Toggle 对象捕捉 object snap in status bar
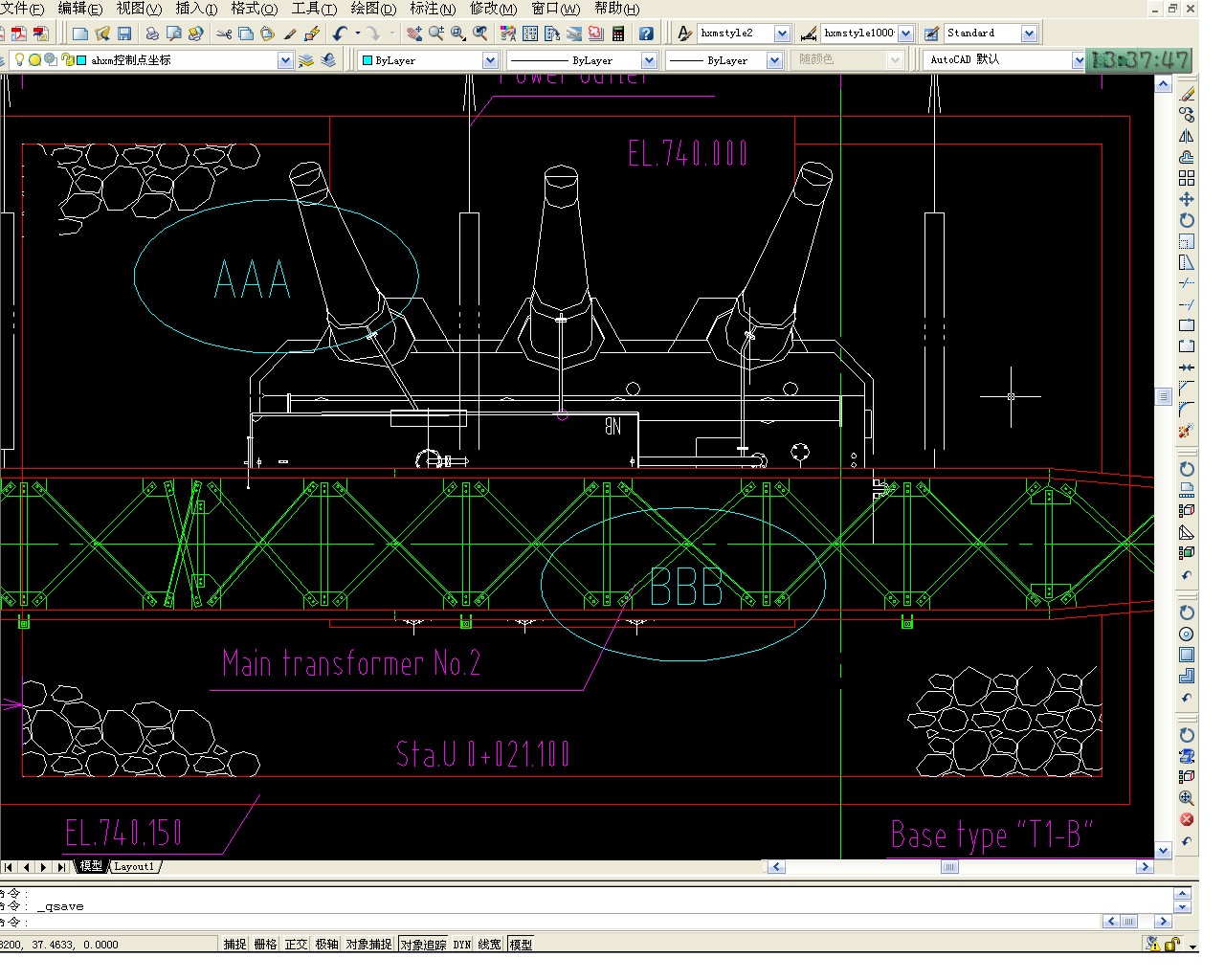Screen dimensions: 1225x980 pyautogui.click(x=369, y=945)
